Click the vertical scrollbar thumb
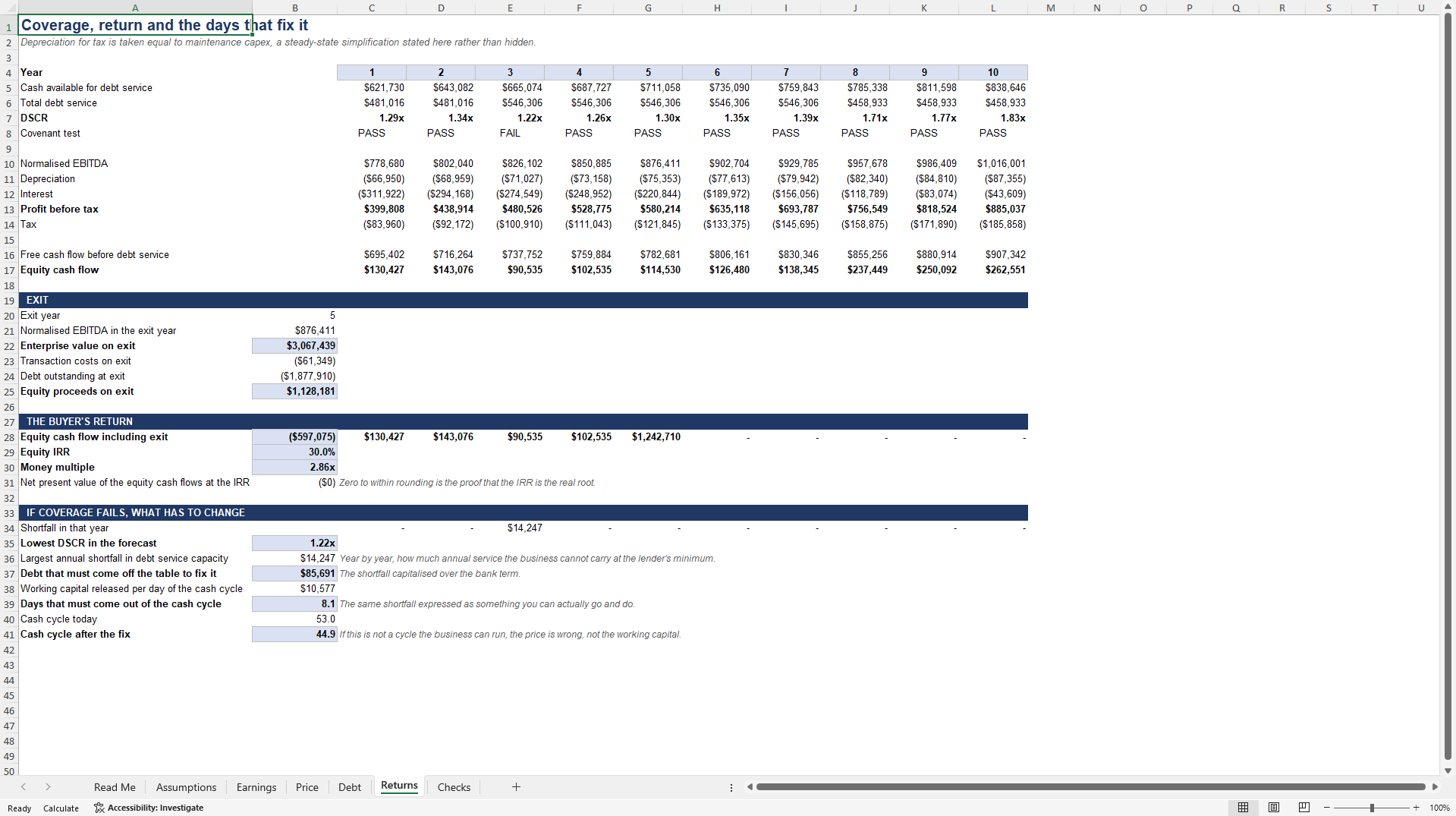 click(1448, 387)
